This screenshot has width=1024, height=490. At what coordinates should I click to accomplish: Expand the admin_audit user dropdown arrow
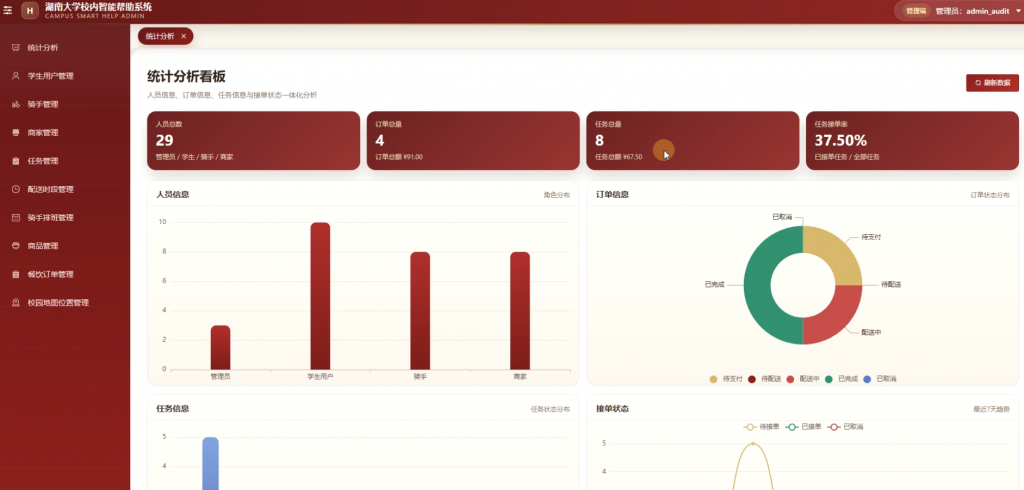pyautogui.click(x=1018, y=11)
